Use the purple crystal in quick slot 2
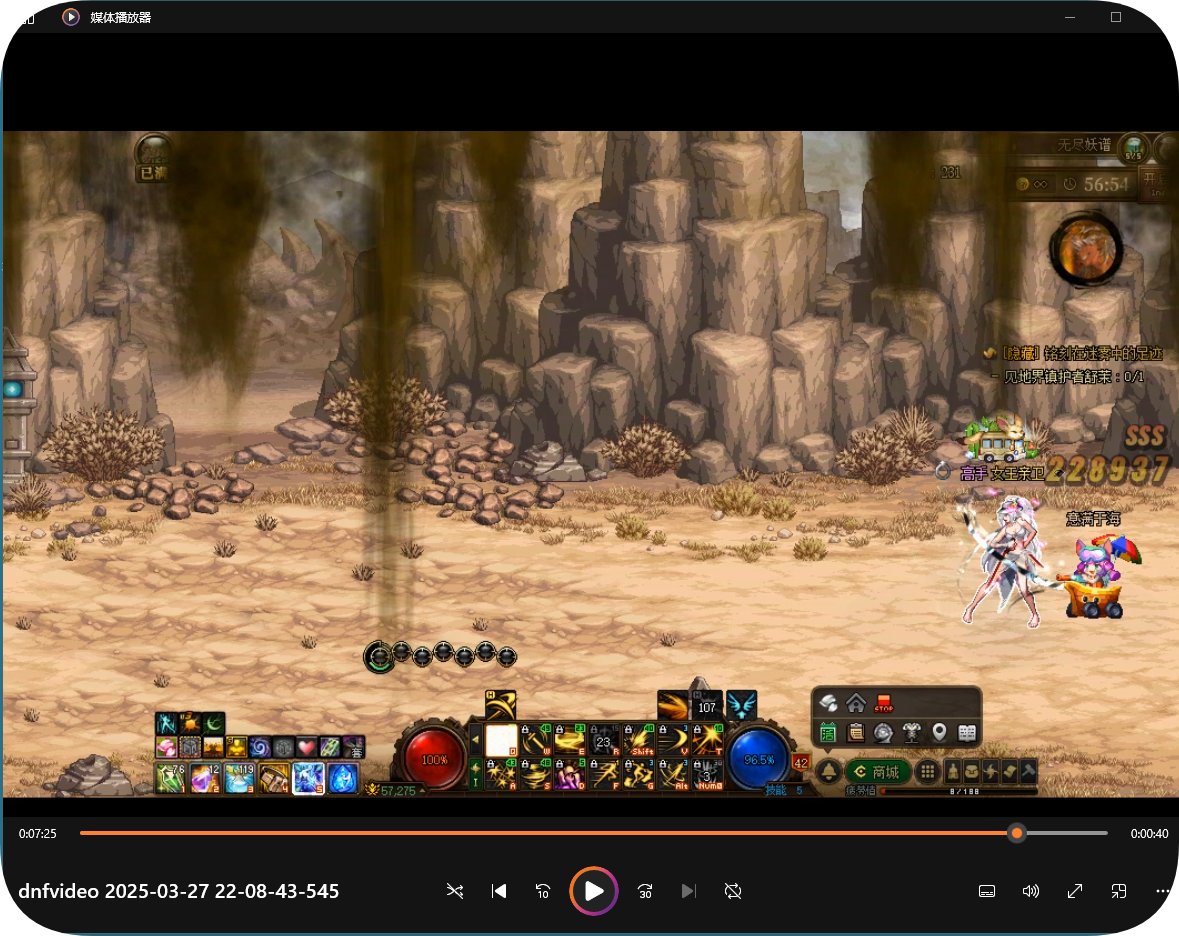Screen dimensions: 1179x936 205,778
